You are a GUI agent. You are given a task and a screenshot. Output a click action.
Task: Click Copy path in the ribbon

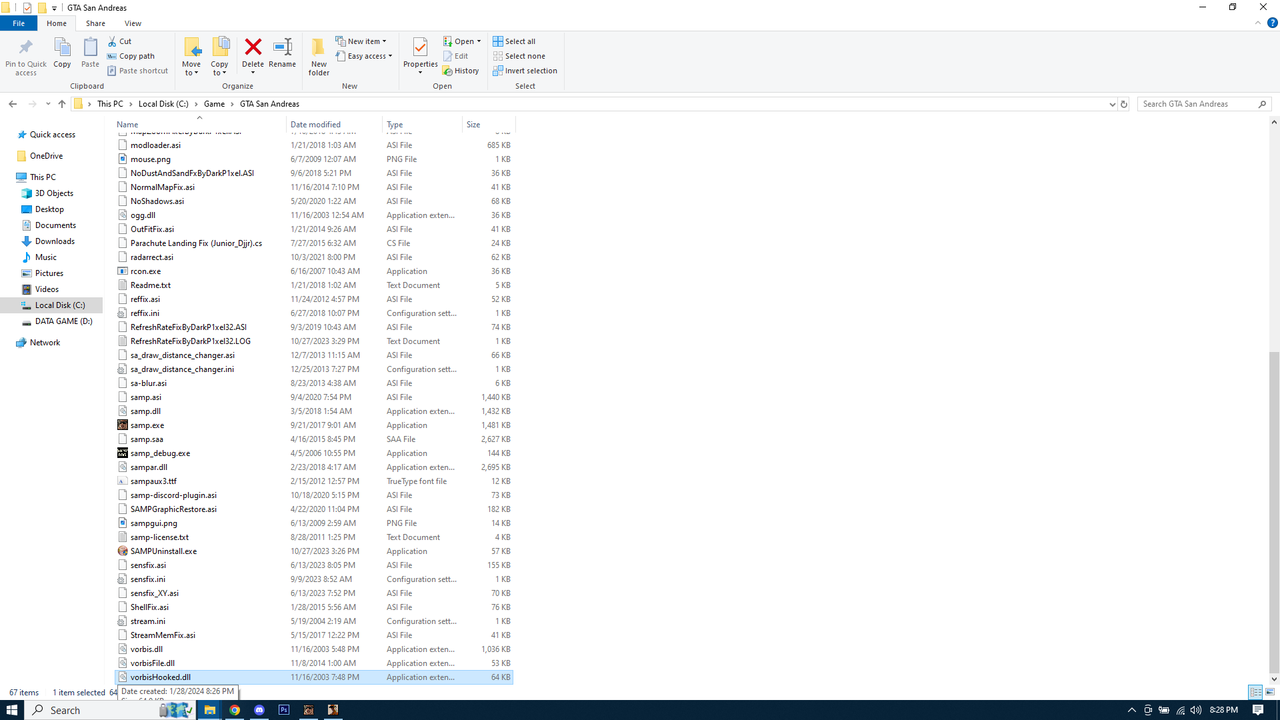(x=130, y=56)
